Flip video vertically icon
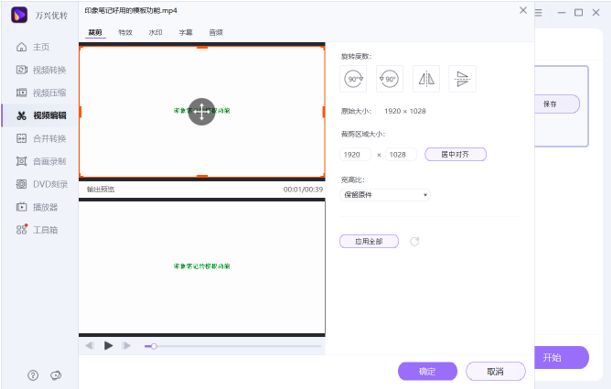This screenshot has width=611, height=389. [462, 79]
